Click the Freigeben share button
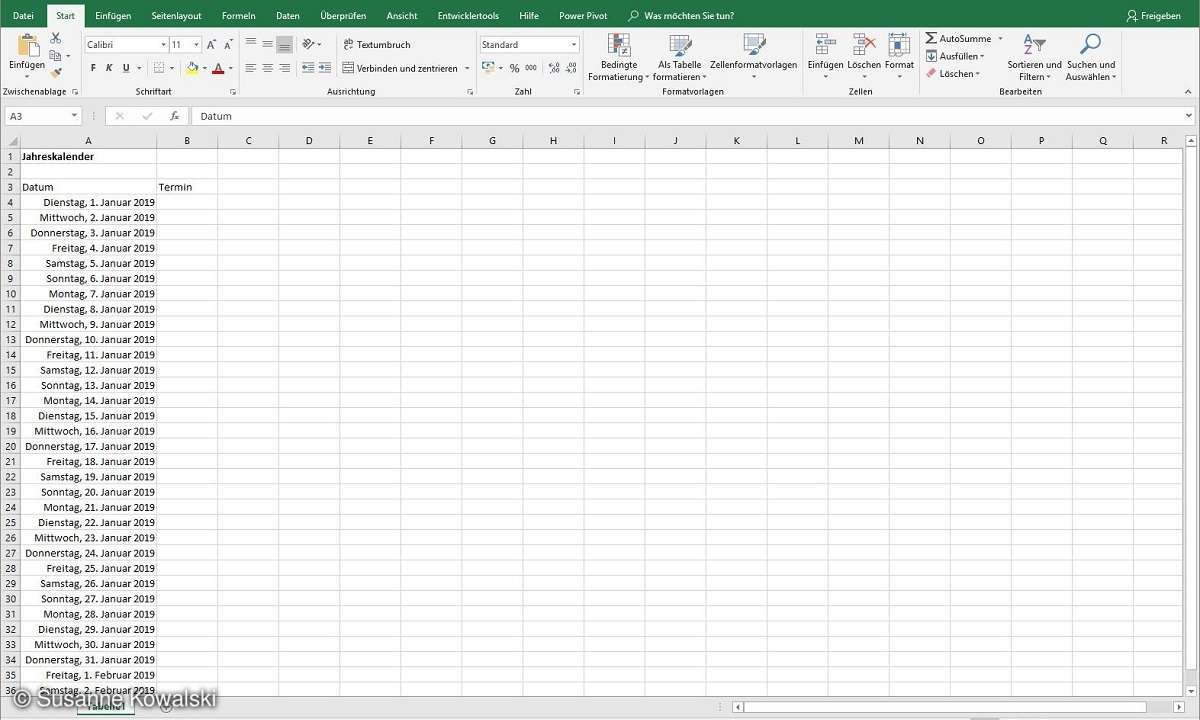 pyautogui.click(x=1153, y=16)
